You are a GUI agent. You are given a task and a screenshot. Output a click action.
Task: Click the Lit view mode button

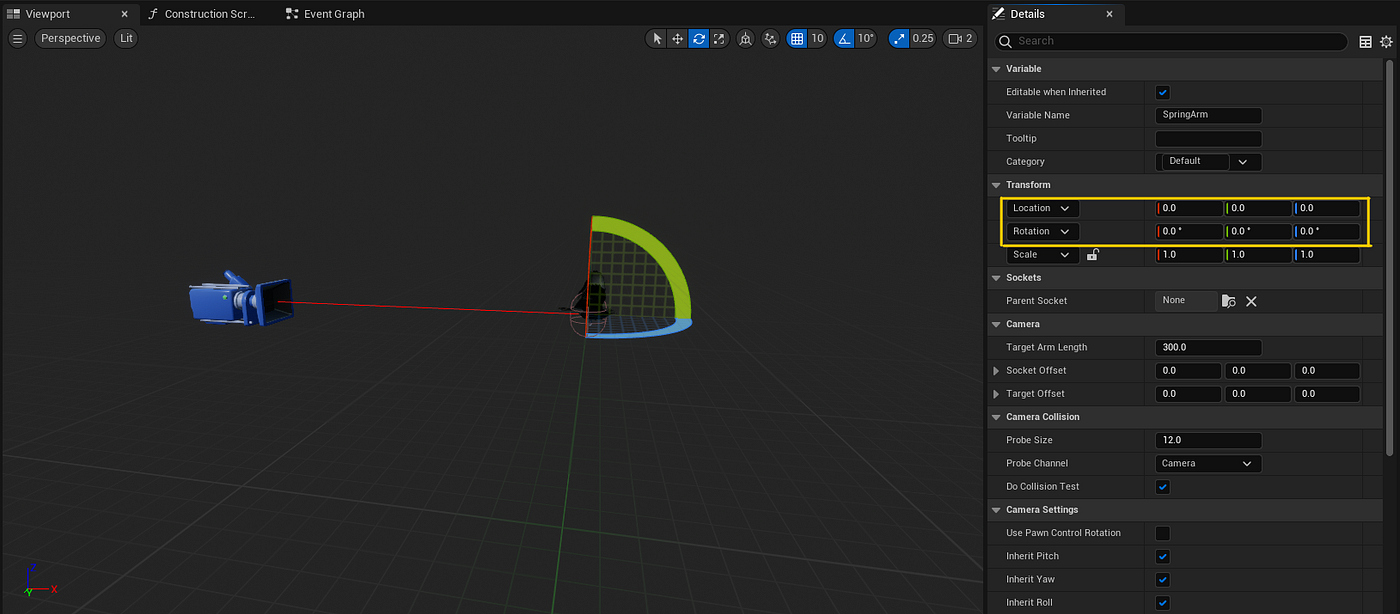point(125,38)
